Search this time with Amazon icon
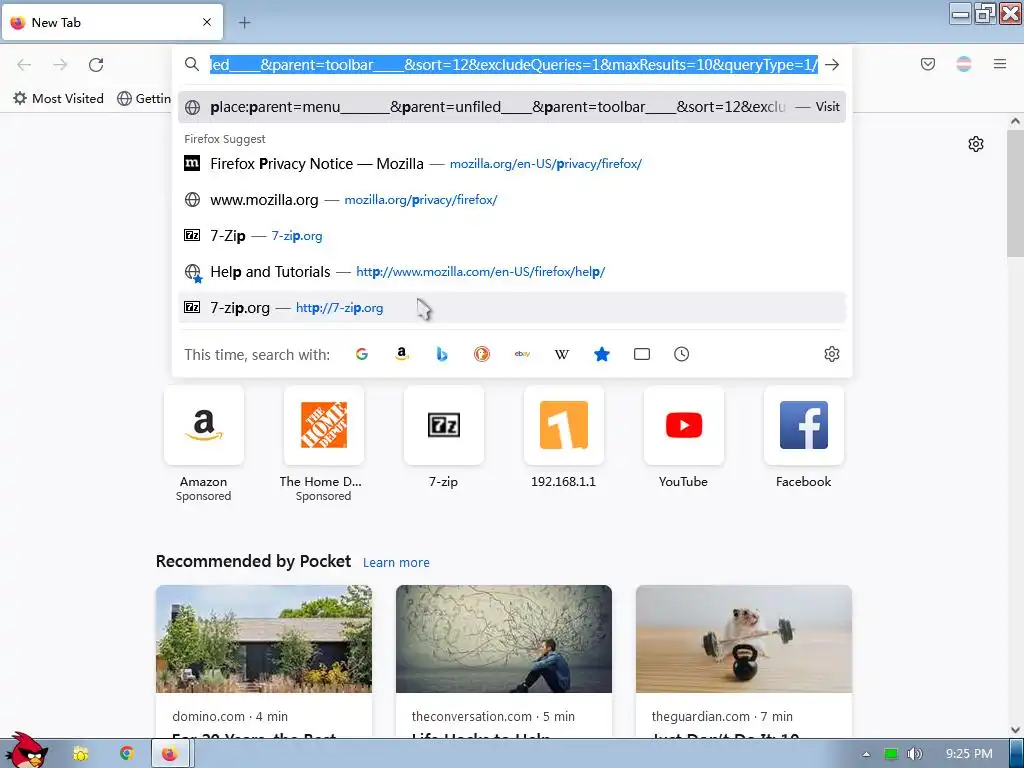This screenshot has width=1024, height=768. (402, 354)
